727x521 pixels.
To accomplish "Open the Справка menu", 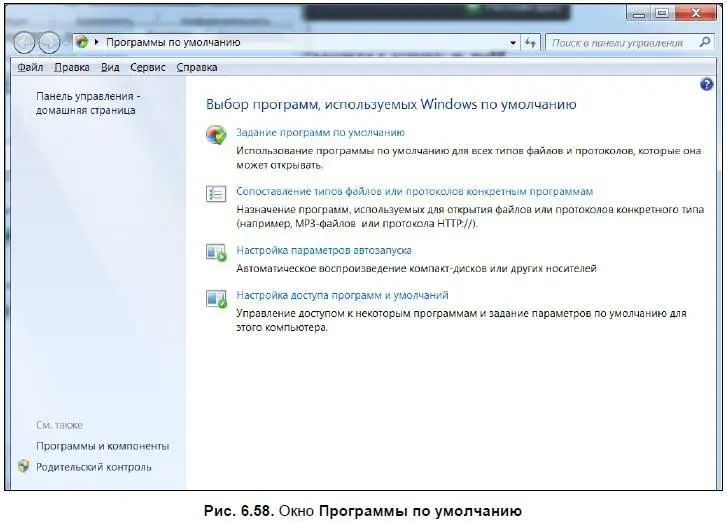I will [x=197, y=67].
